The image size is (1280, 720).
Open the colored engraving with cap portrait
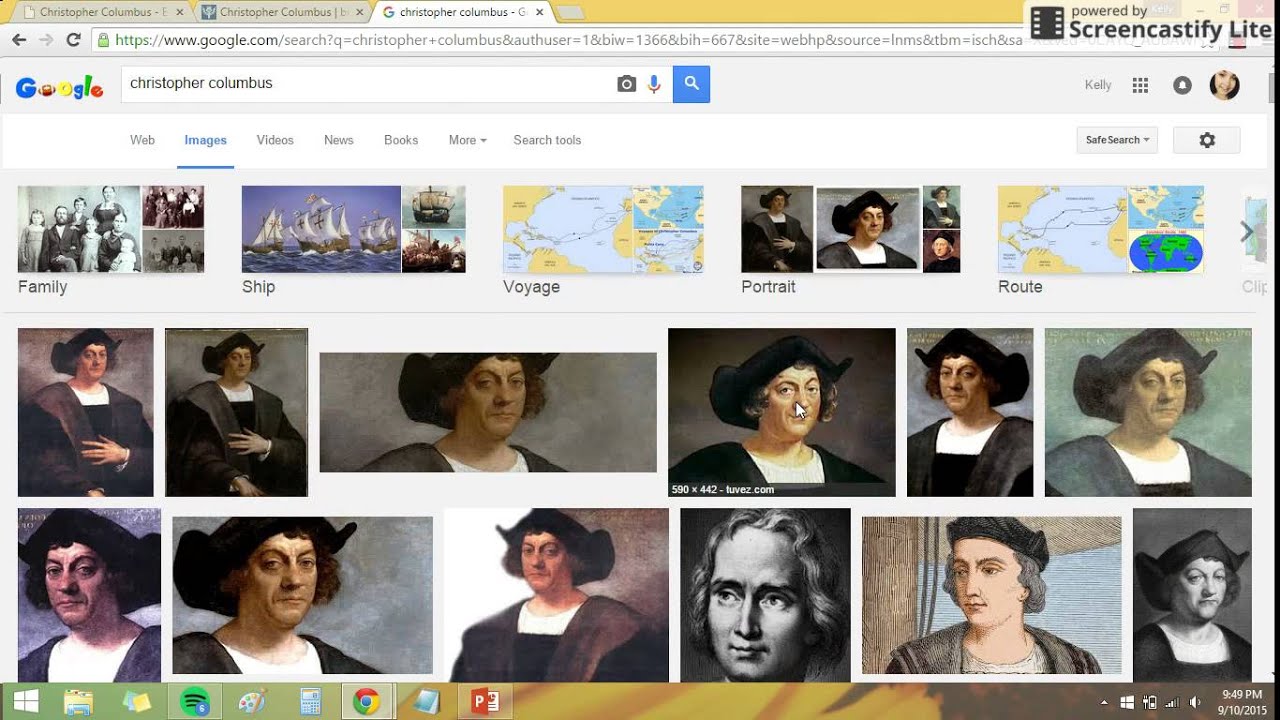(x=992, y=595)
